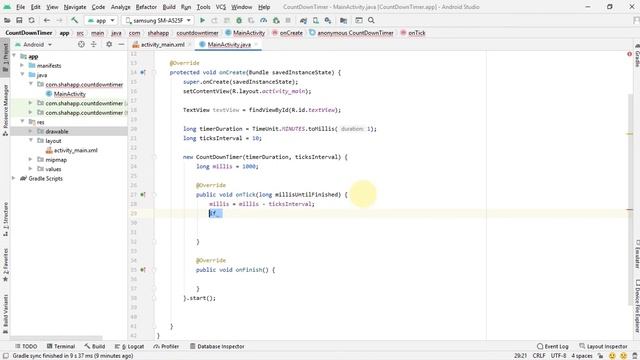
Task: Open the samsung SM-A525F device dropdown
Action: tap(158, 20)
